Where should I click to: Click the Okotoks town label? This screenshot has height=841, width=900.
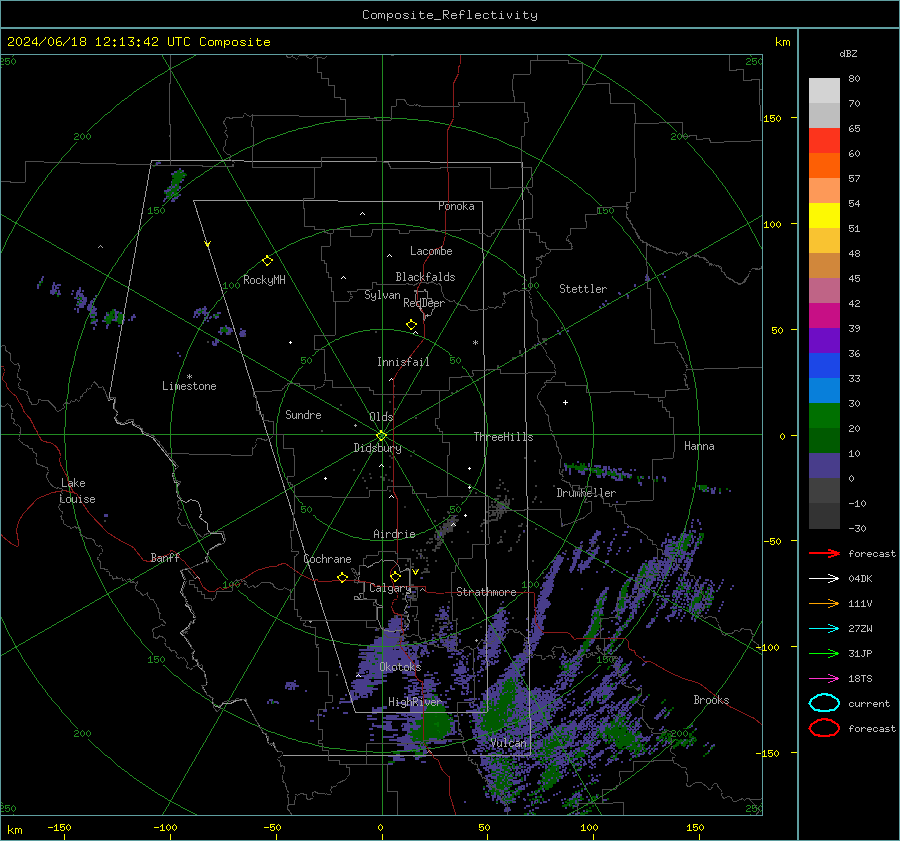(x=400, y=667)
